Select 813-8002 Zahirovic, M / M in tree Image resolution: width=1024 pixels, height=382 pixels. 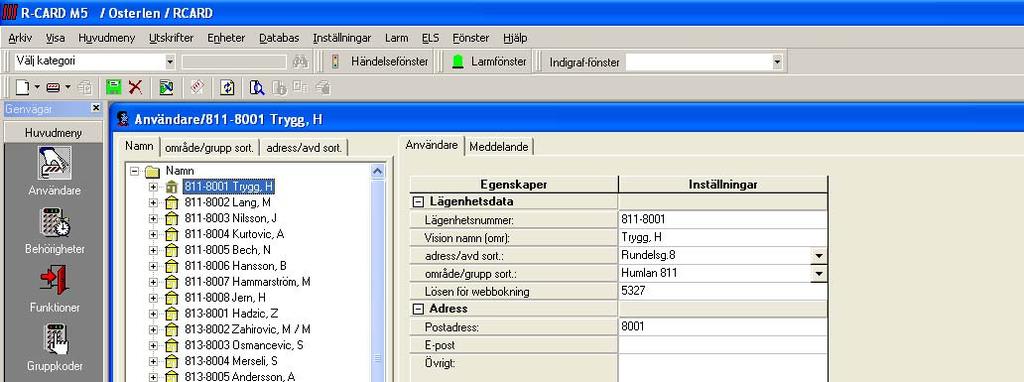[248, 329]
